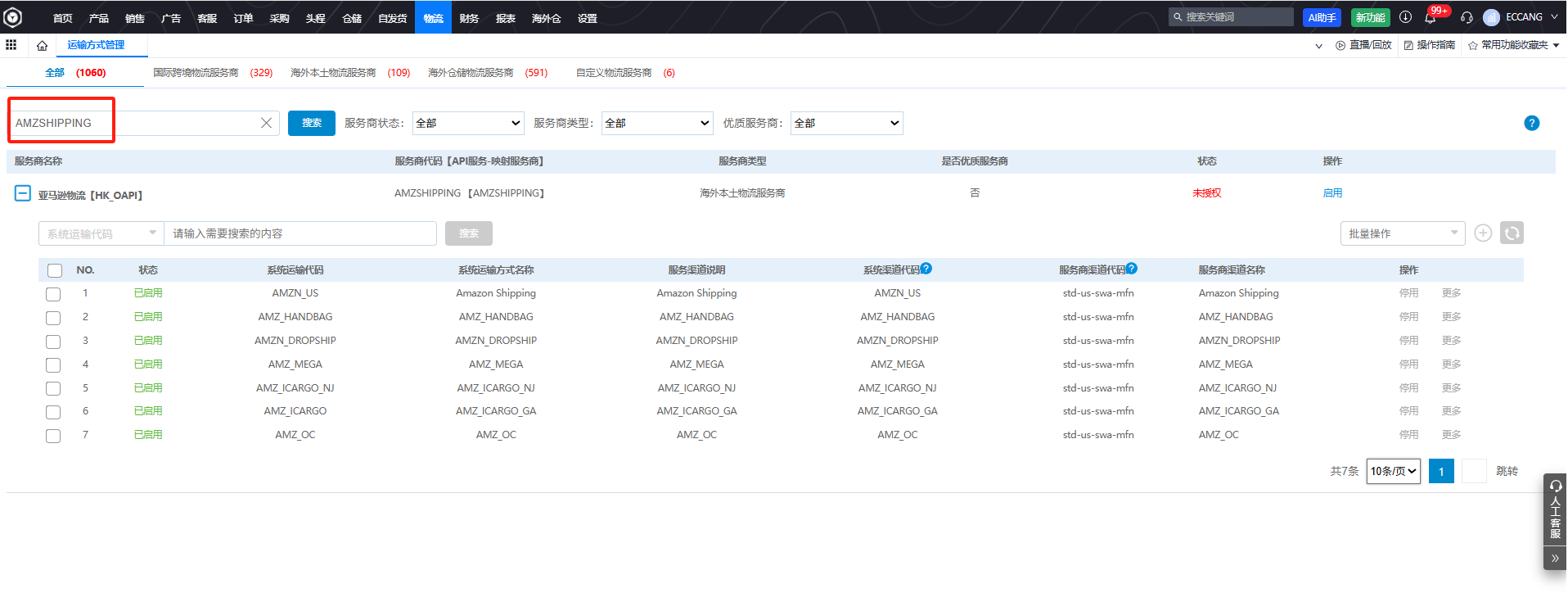Check the row 6 AMZ_ICARGO checkbox
This screenshot has height=602, width=1568.
tap(53, 412)
